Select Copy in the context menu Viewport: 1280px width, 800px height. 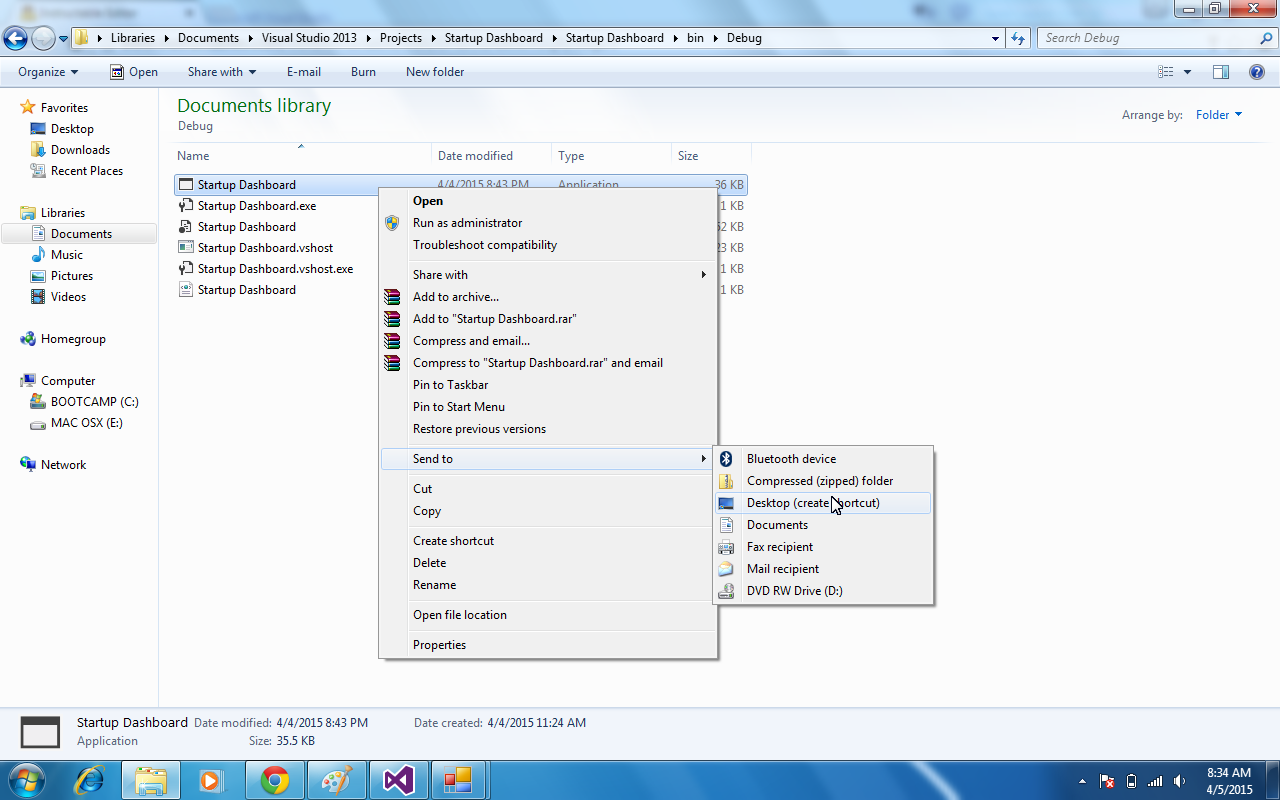(548, 511)
